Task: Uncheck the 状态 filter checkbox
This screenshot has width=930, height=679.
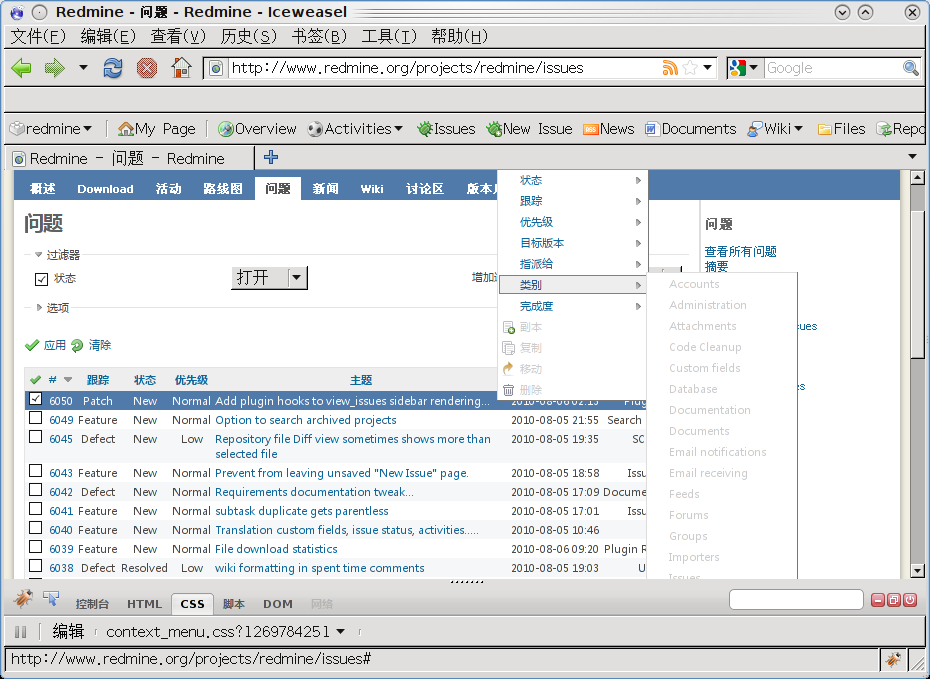Action: (41, 279)
